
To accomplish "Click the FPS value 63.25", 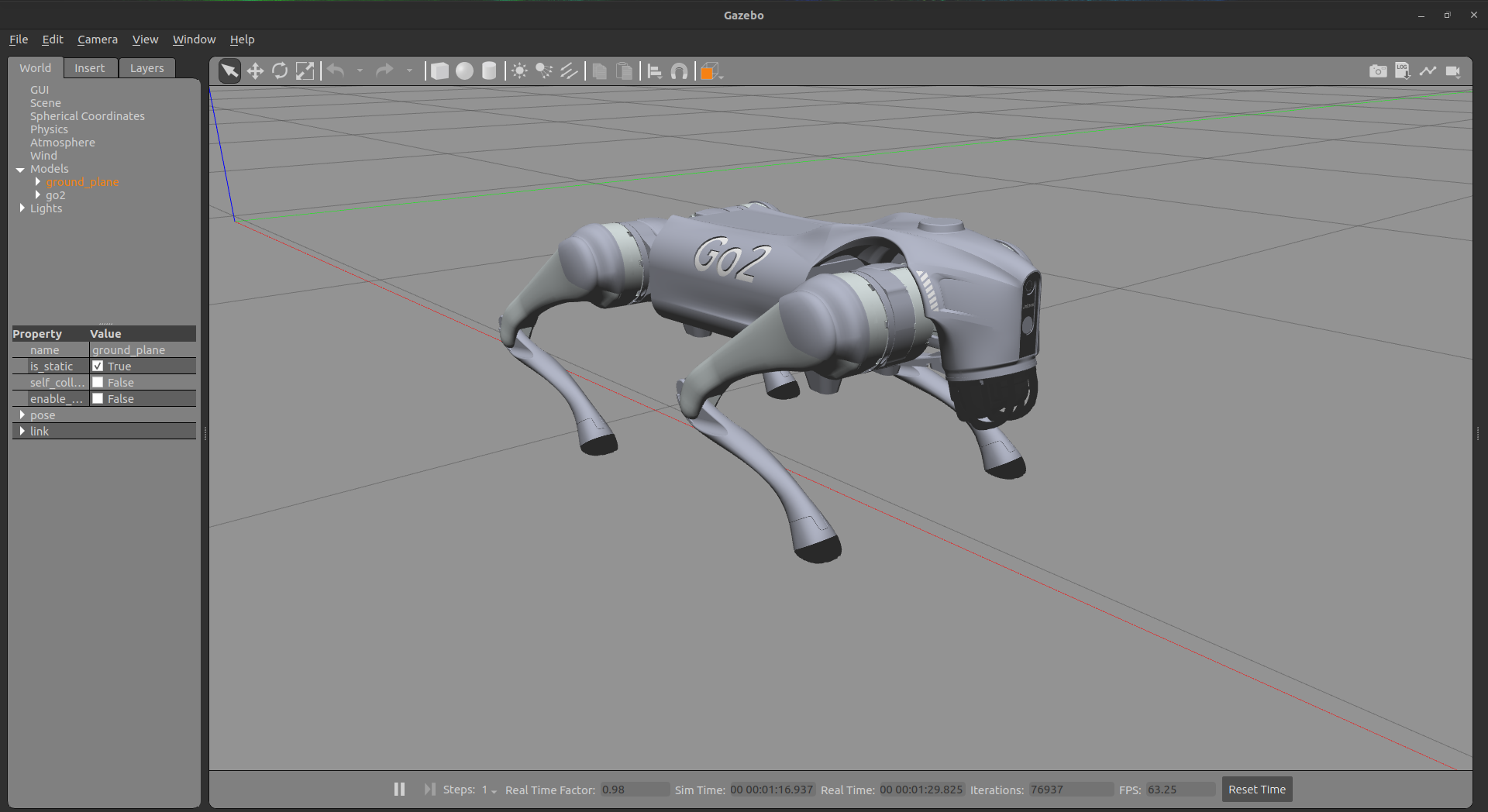I will [x=1180, y=790].
